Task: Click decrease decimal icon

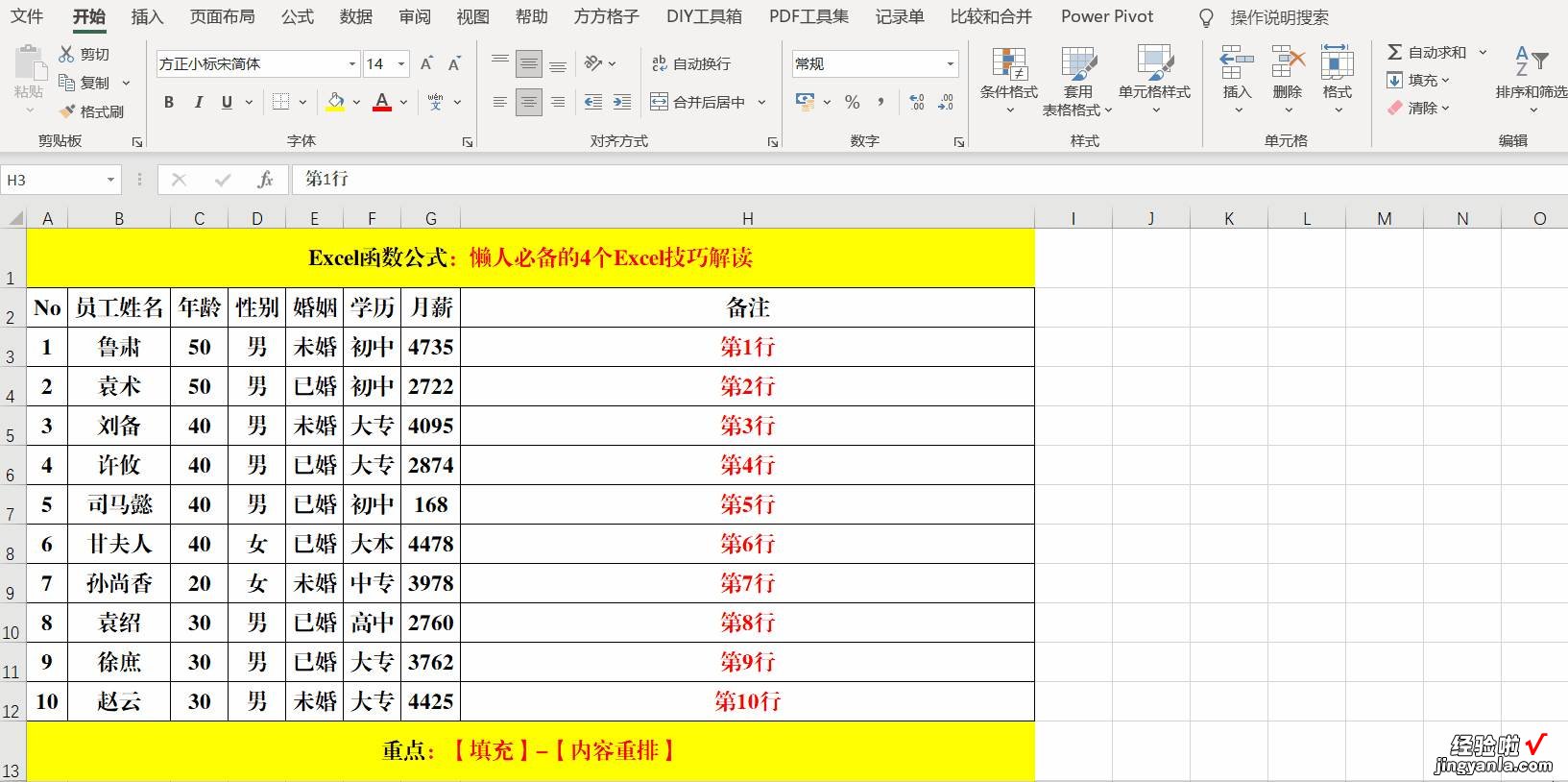Action: [x=947, y=102]
